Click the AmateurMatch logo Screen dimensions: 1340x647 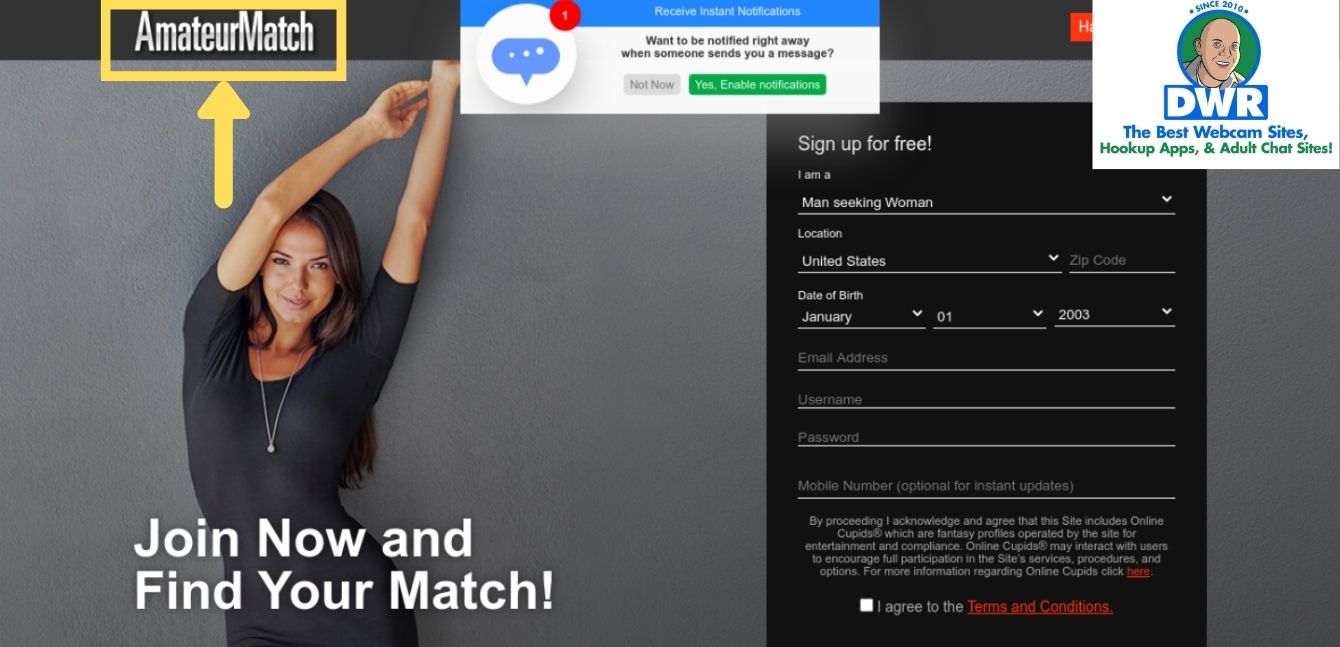(224, 32)
